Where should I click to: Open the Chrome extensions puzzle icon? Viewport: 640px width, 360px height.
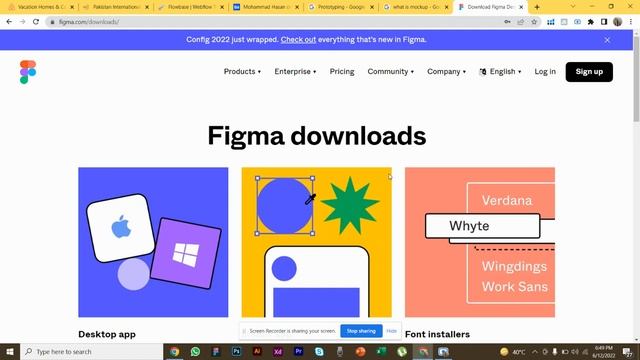(591, 22)
